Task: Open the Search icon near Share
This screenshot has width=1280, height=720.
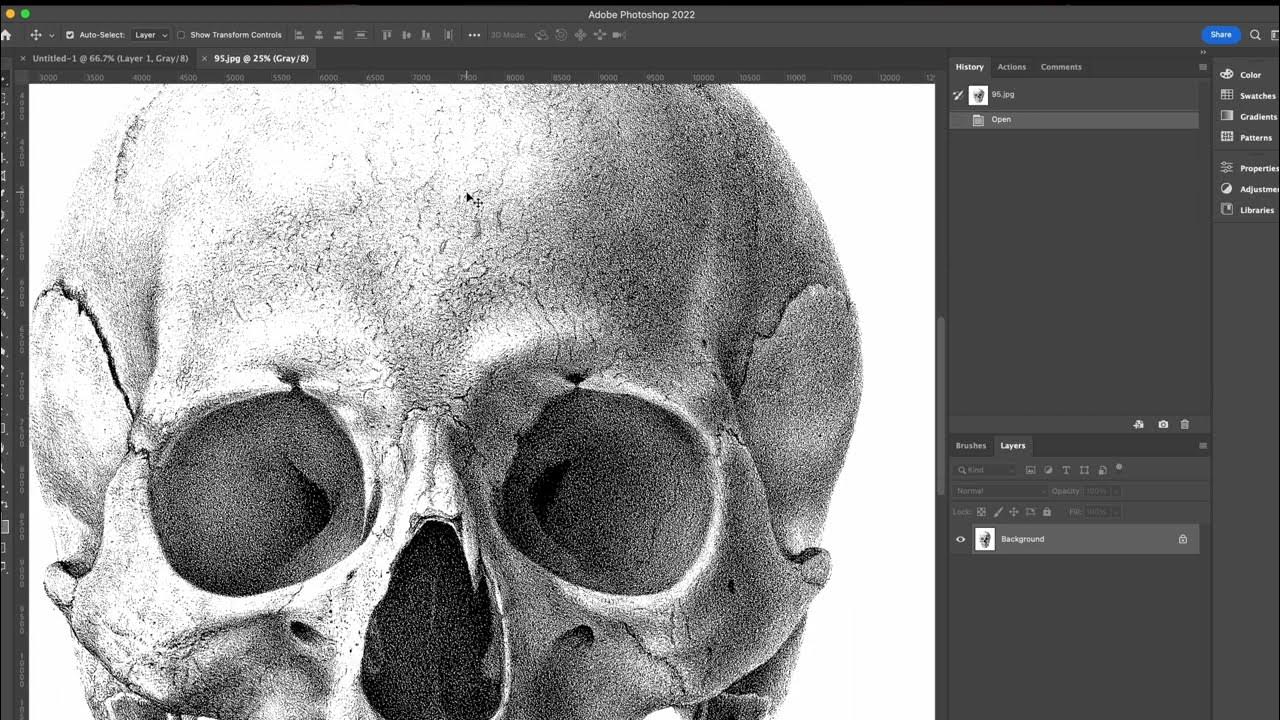Action: point(1255,35)
